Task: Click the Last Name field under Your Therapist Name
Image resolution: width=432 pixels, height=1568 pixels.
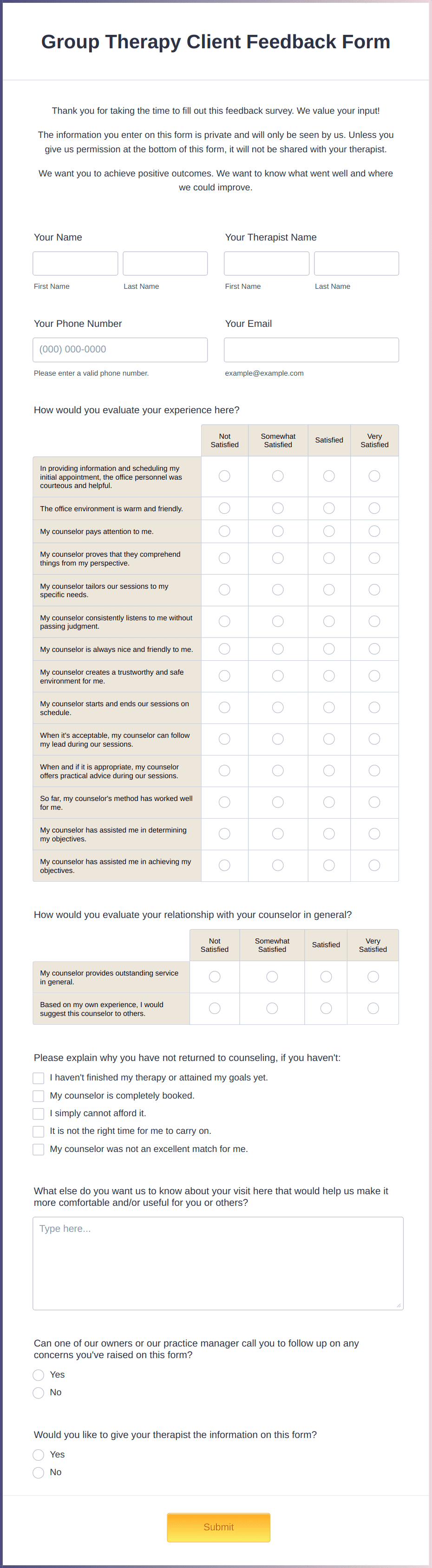Action: point(356,263)
